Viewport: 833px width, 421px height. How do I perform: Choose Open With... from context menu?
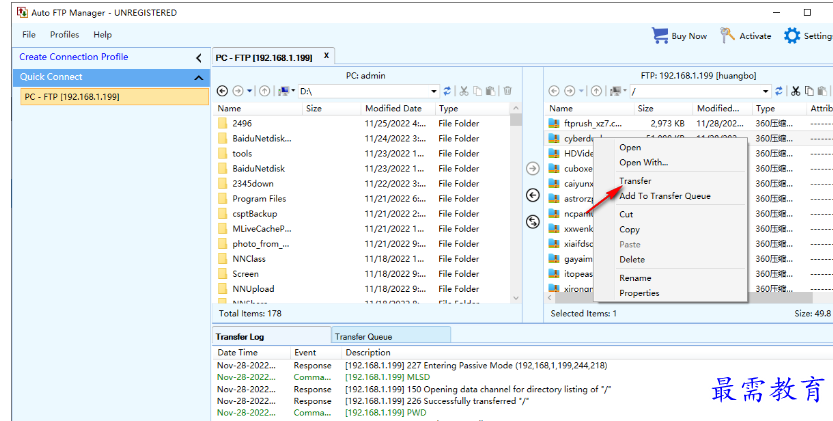[643, 163]
